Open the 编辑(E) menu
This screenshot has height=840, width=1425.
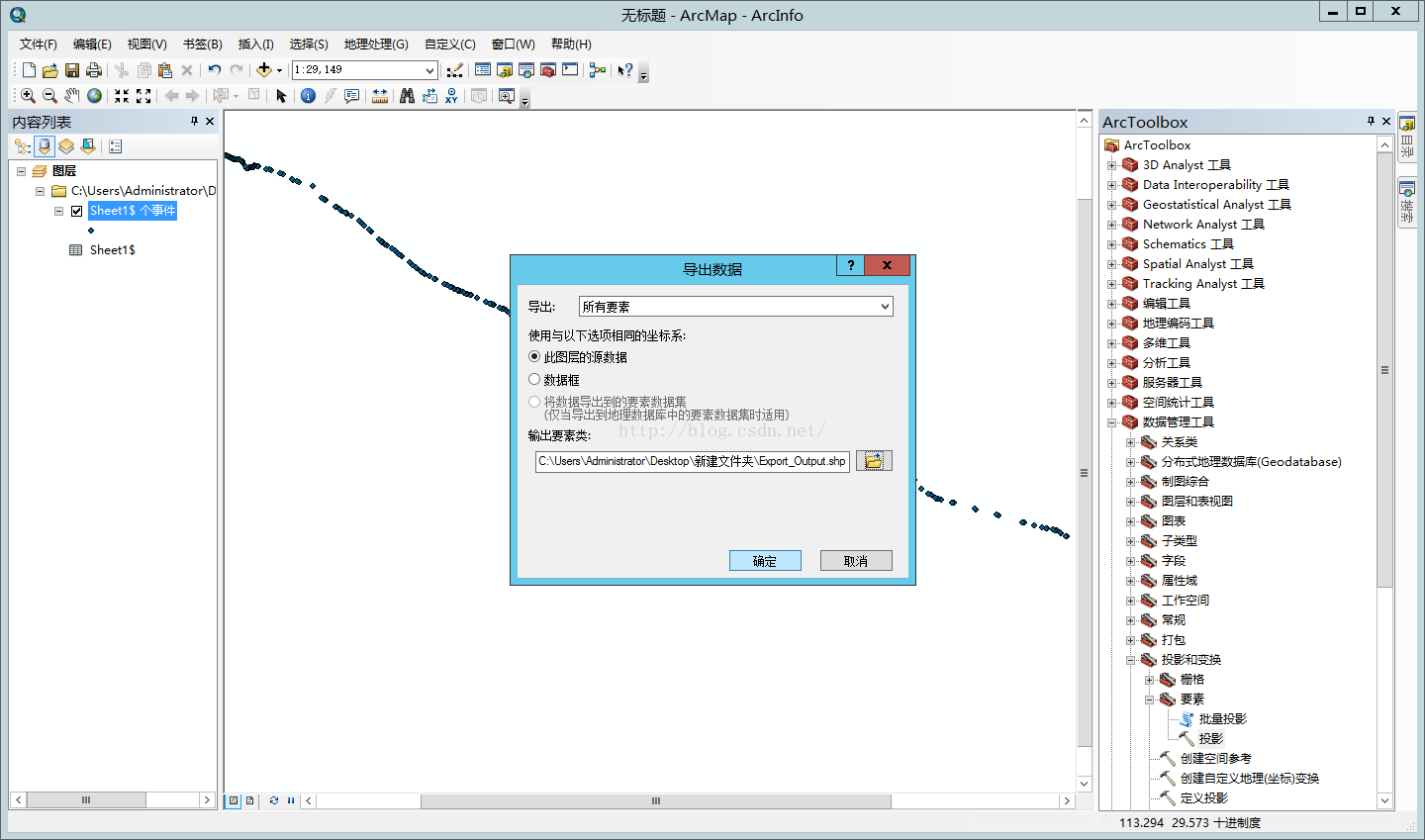(92, 45)
